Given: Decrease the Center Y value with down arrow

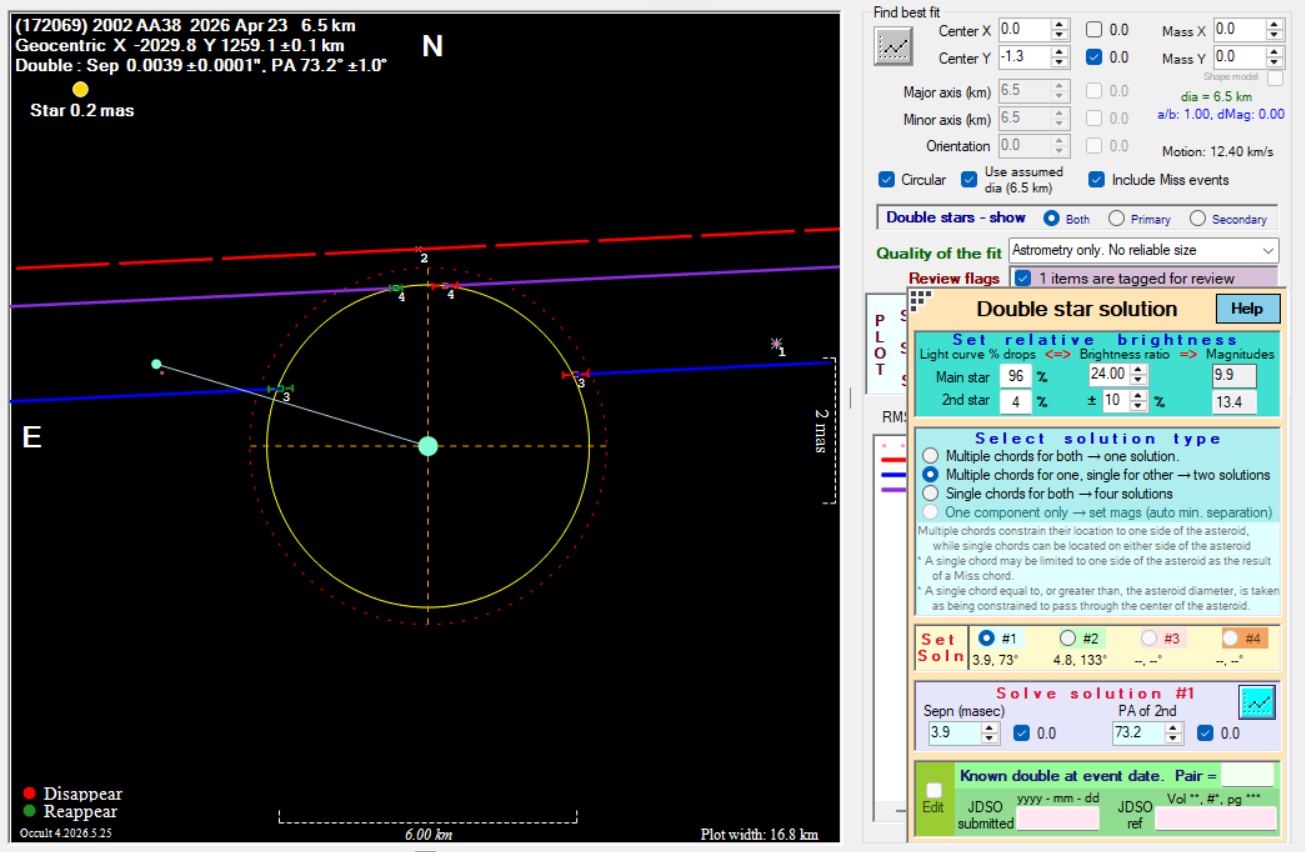Looking at the screenshot, I should tap(1061, 63).
